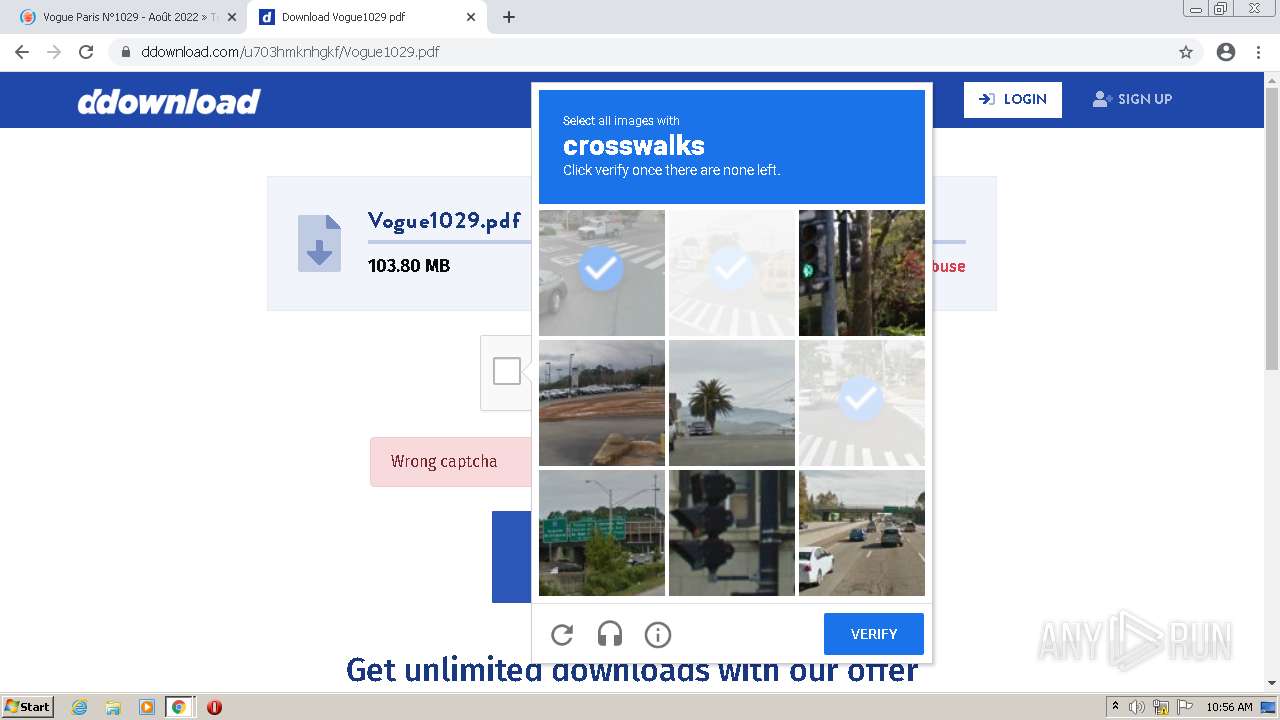Image resolution: width=1280 pixels, height=720 pixels.
Task: Deselect faded top-middle crosswalk tile
Action: tap(732, 273)
